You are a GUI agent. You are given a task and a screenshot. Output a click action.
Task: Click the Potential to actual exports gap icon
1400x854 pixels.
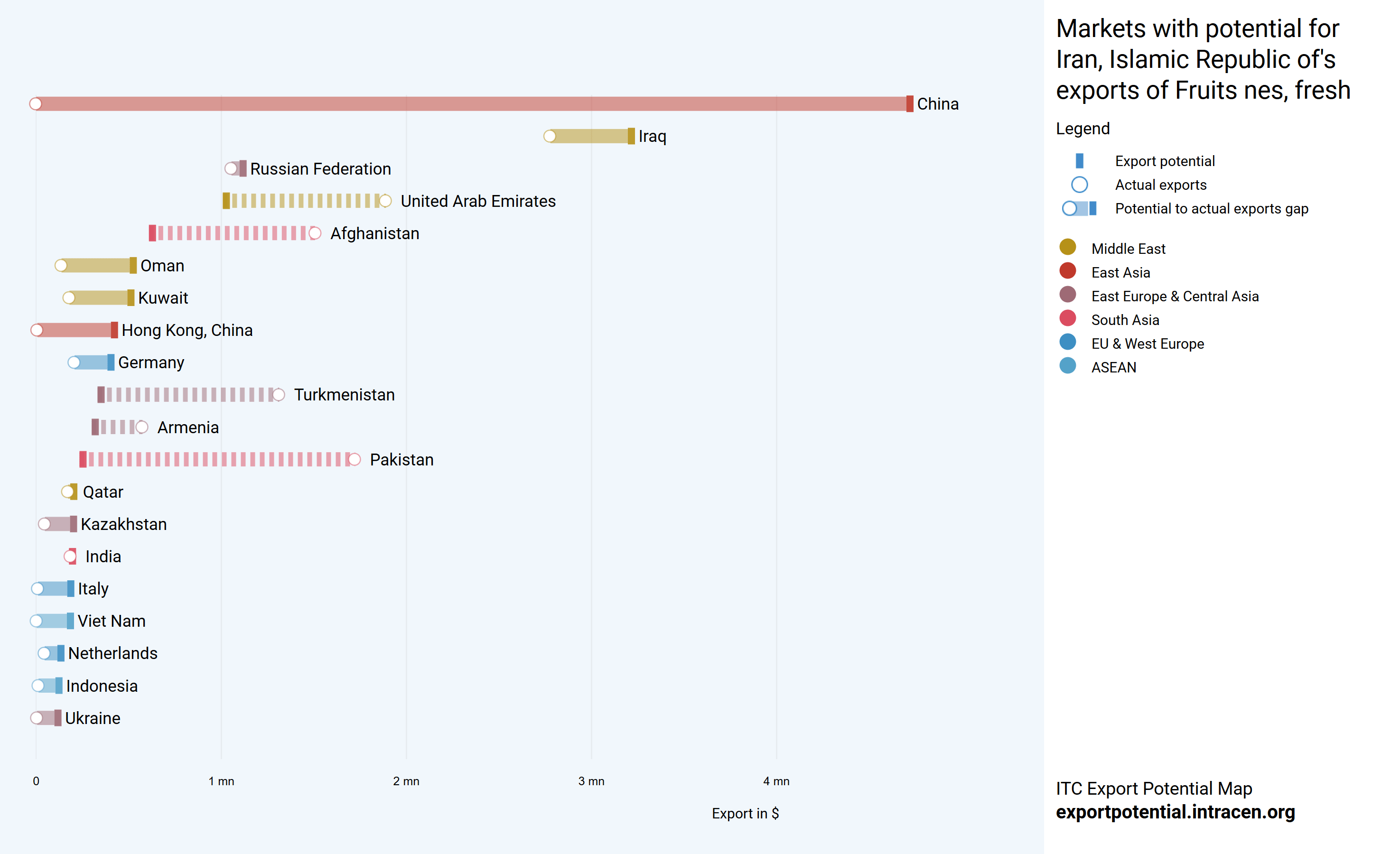pyautogui.click(x=1079, y=209)
